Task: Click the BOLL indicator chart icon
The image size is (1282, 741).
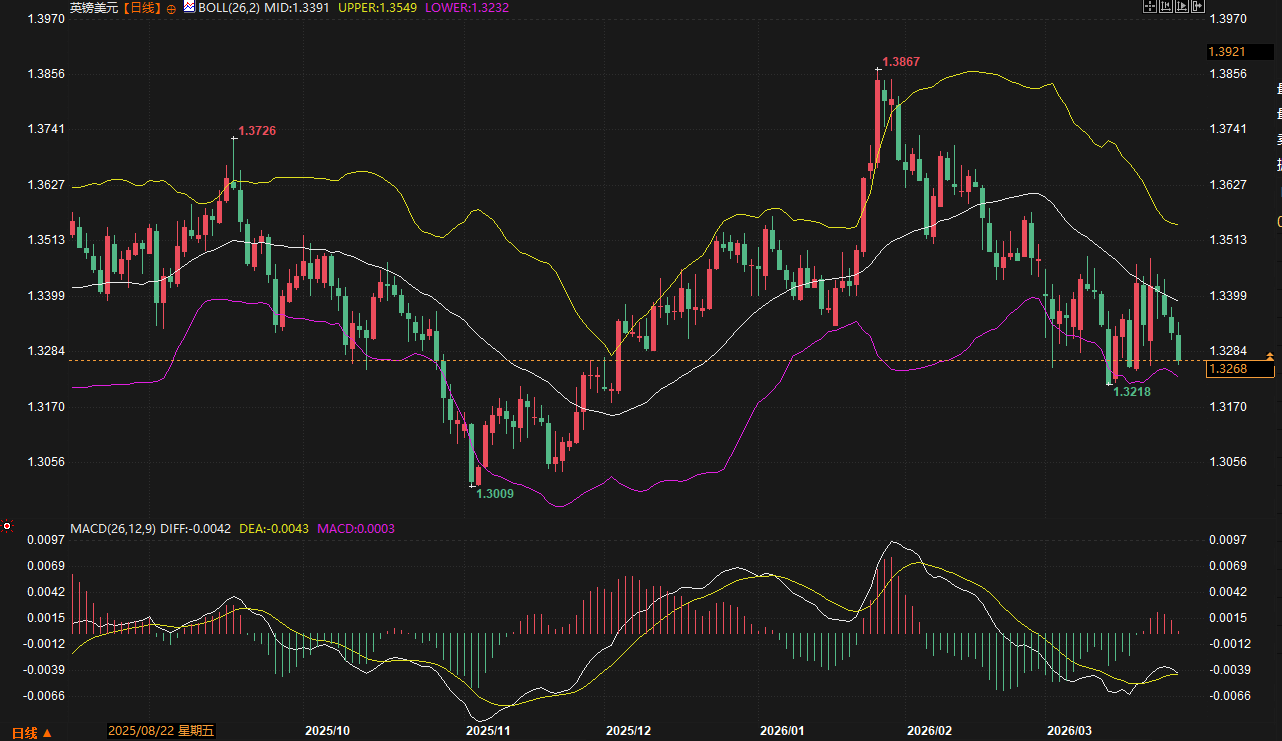Action: 188,7
